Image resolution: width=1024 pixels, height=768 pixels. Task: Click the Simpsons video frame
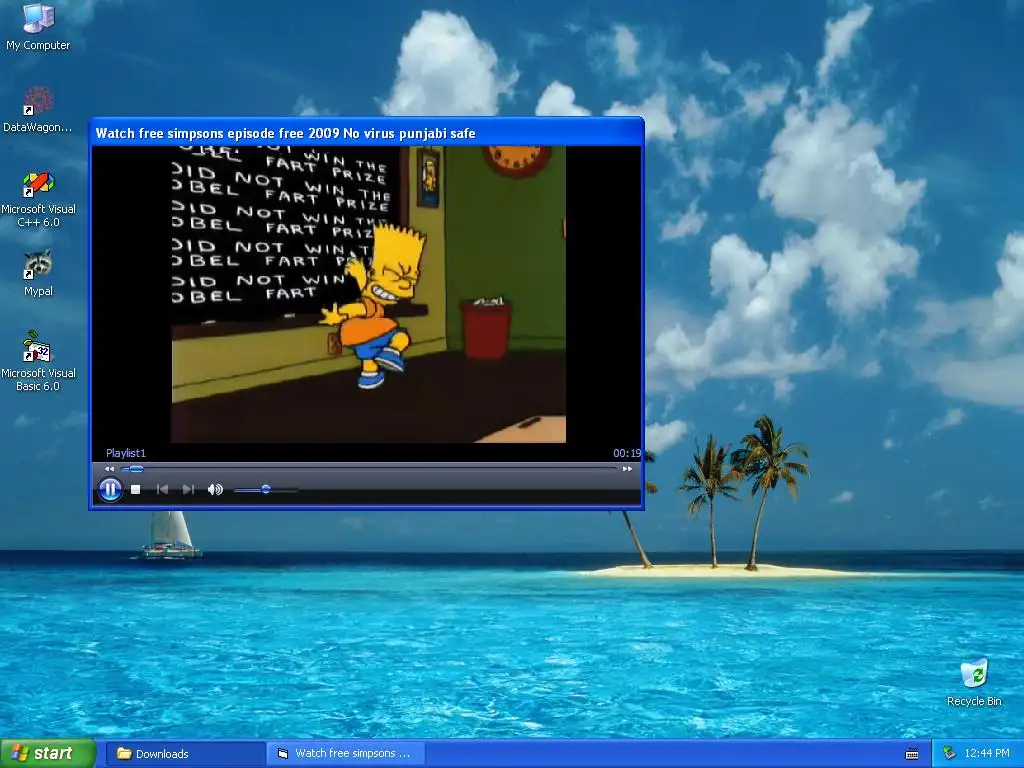(x=368, y=294)
